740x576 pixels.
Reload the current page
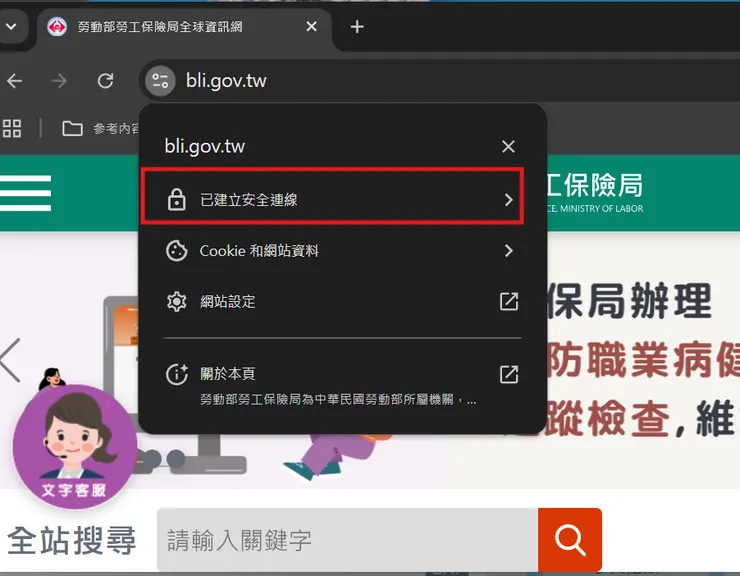105,81
